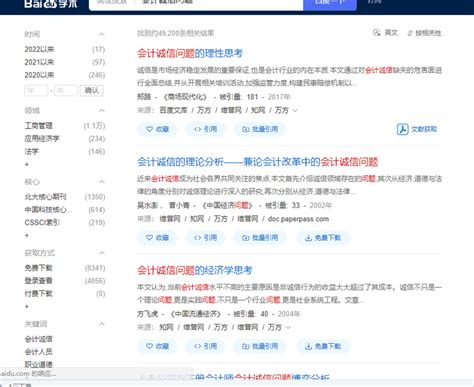Open the title 会计诚信问题的理性思考
474x387 pixels.
click(190, 53)
